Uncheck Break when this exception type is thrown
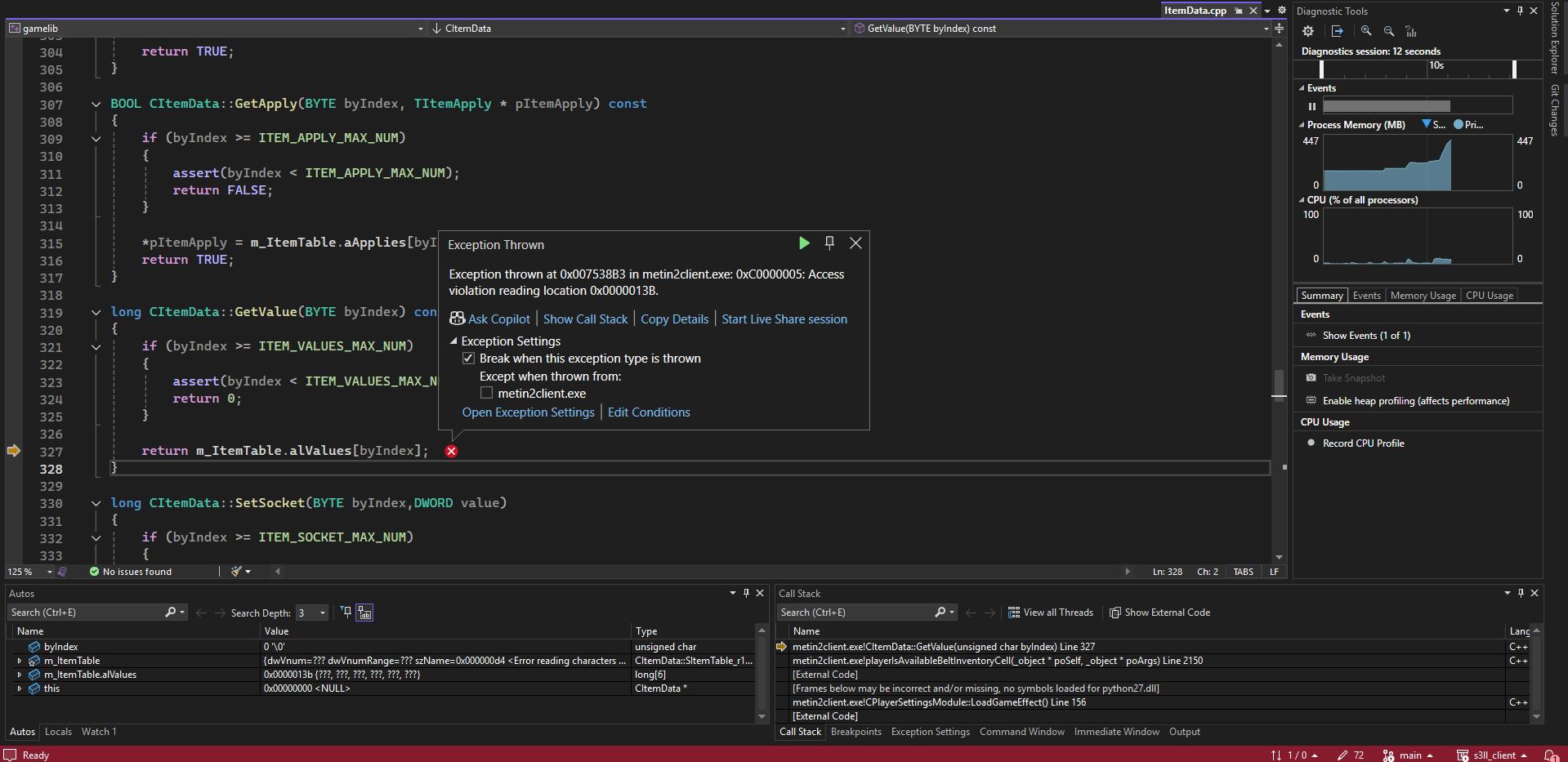The image size is (1568, 762). 469,359
